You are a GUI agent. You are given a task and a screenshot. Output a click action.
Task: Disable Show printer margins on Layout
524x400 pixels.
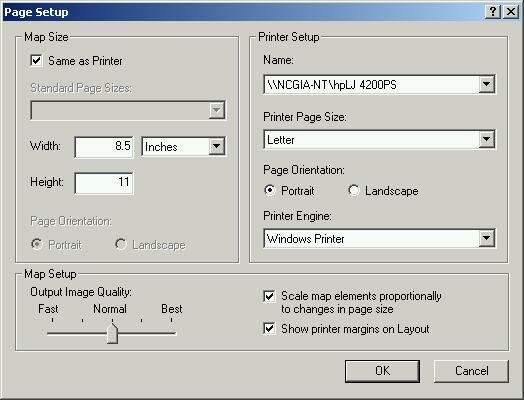click(x=269, y=328)
